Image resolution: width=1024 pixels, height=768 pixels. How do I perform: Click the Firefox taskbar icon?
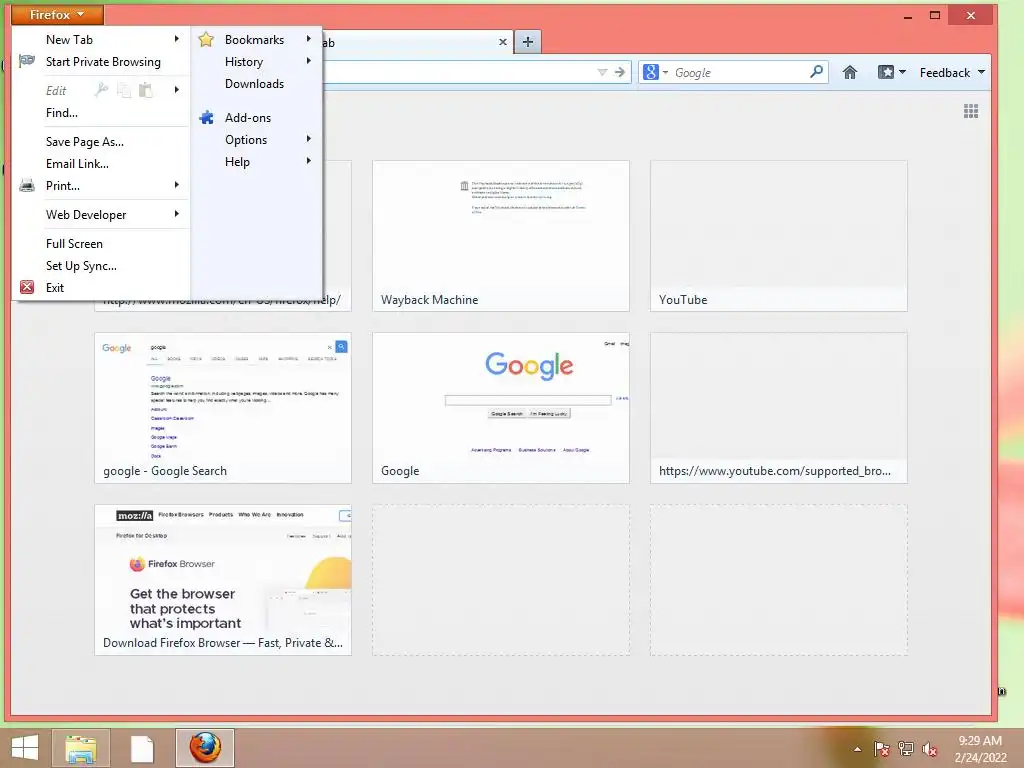point(204,748)
